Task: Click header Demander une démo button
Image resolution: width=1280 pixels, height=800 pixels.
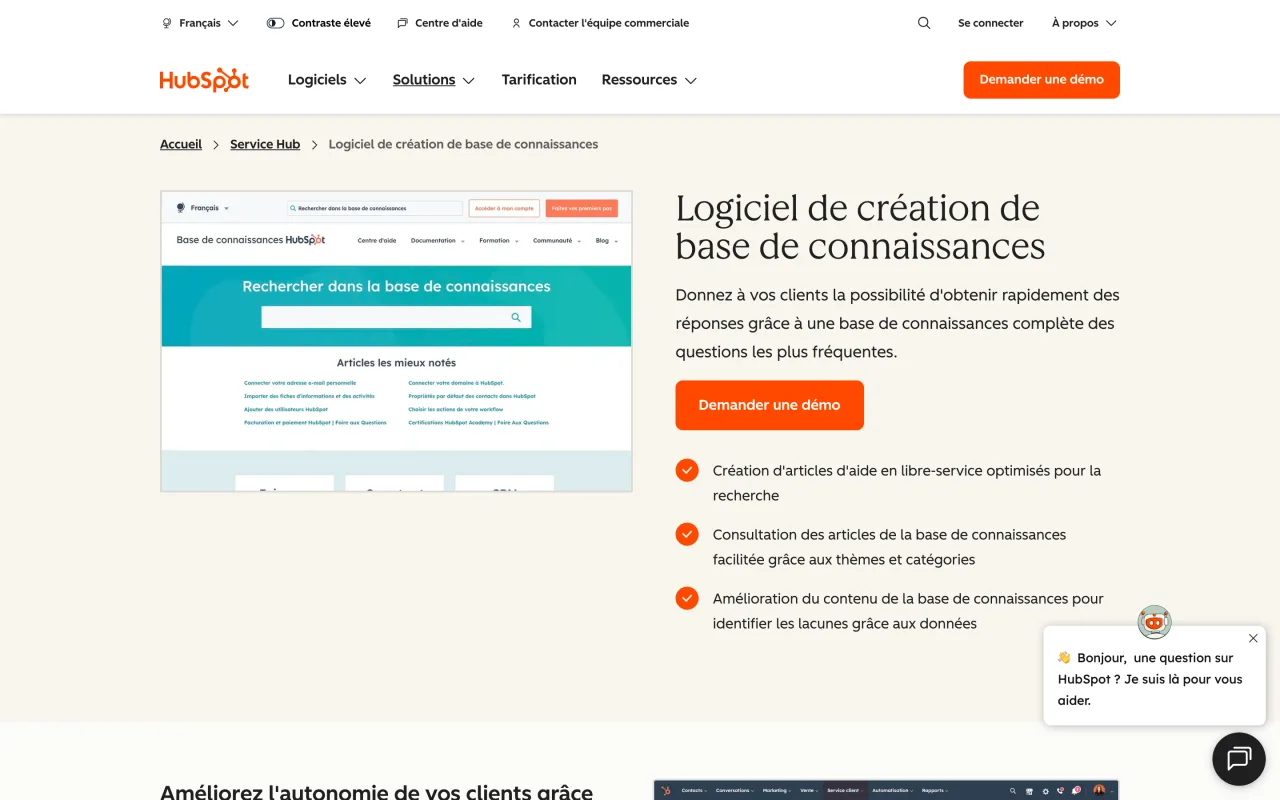Action: (1042, 80)
